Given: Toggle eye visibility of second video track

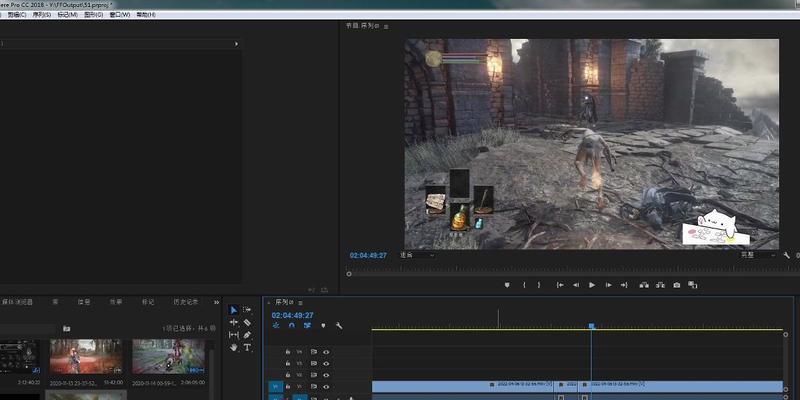Looking at the screenshot, I should pos(326,363).
